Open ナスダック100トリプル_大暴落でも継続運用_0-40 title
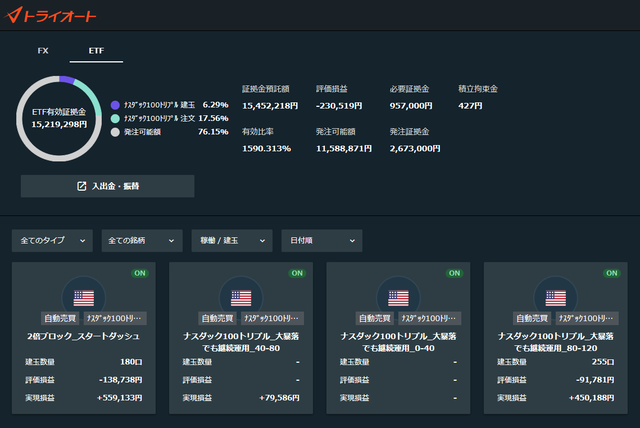Screen dimensions: 640x428 [x=398, y=342]
